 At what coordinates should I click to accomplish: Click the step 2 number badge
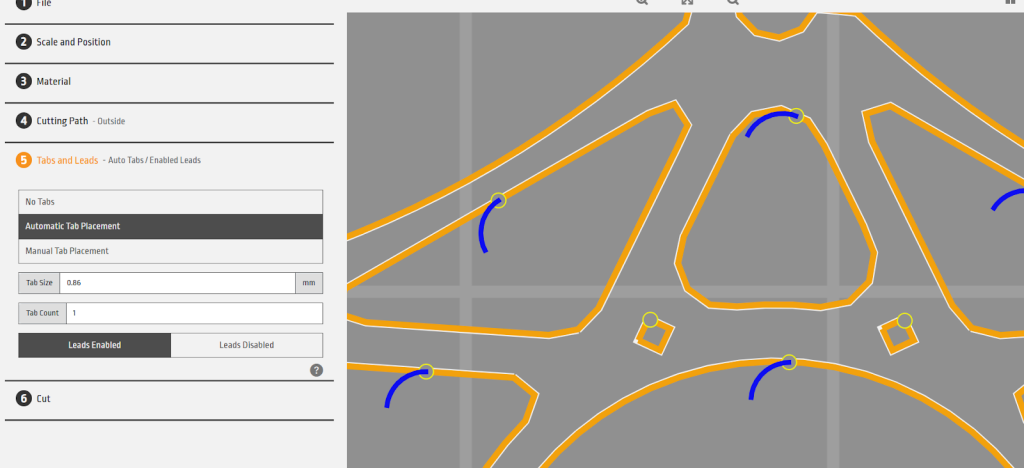click(24, 42)
